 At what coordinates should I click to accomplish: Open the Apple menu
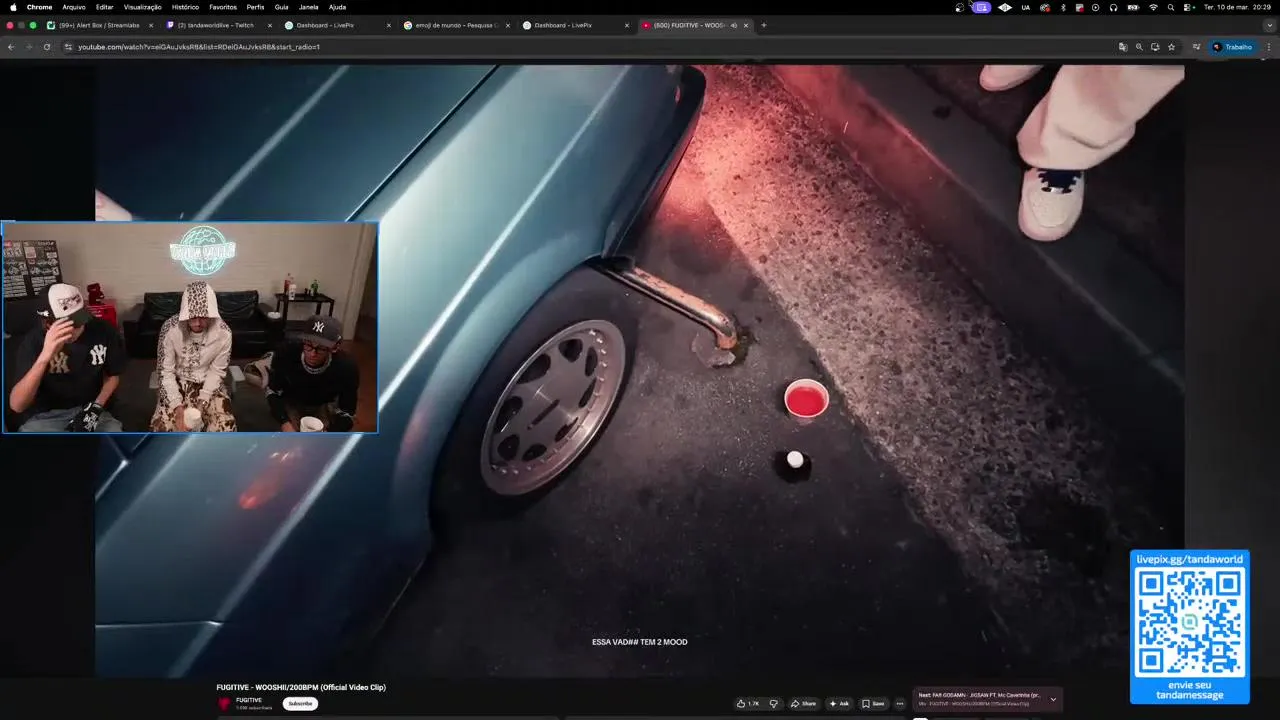click(x=13, y=7)
